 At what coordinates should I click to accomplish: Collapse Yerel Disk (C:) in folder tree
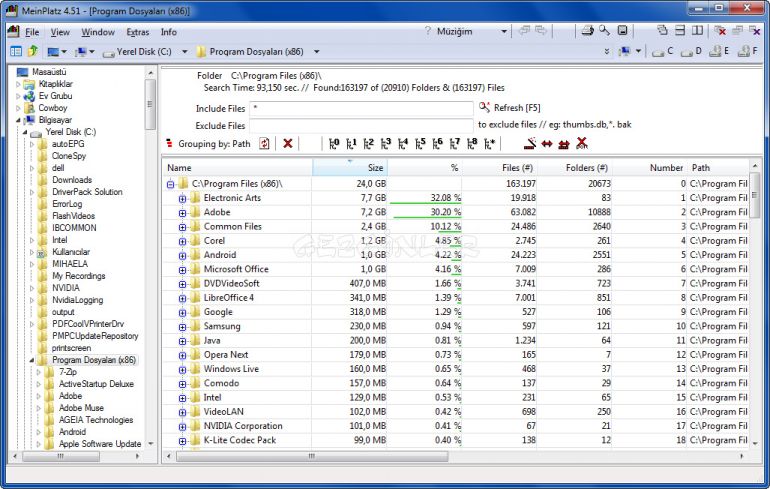(25, 132)
